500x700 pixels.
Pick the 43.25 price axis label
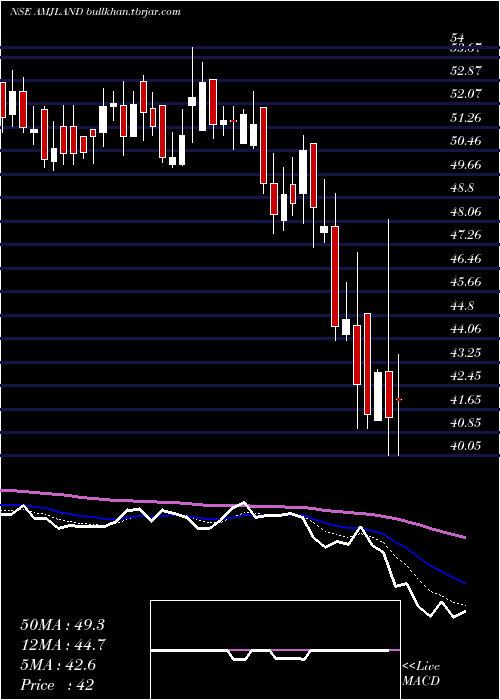click(x=467, y=353)
